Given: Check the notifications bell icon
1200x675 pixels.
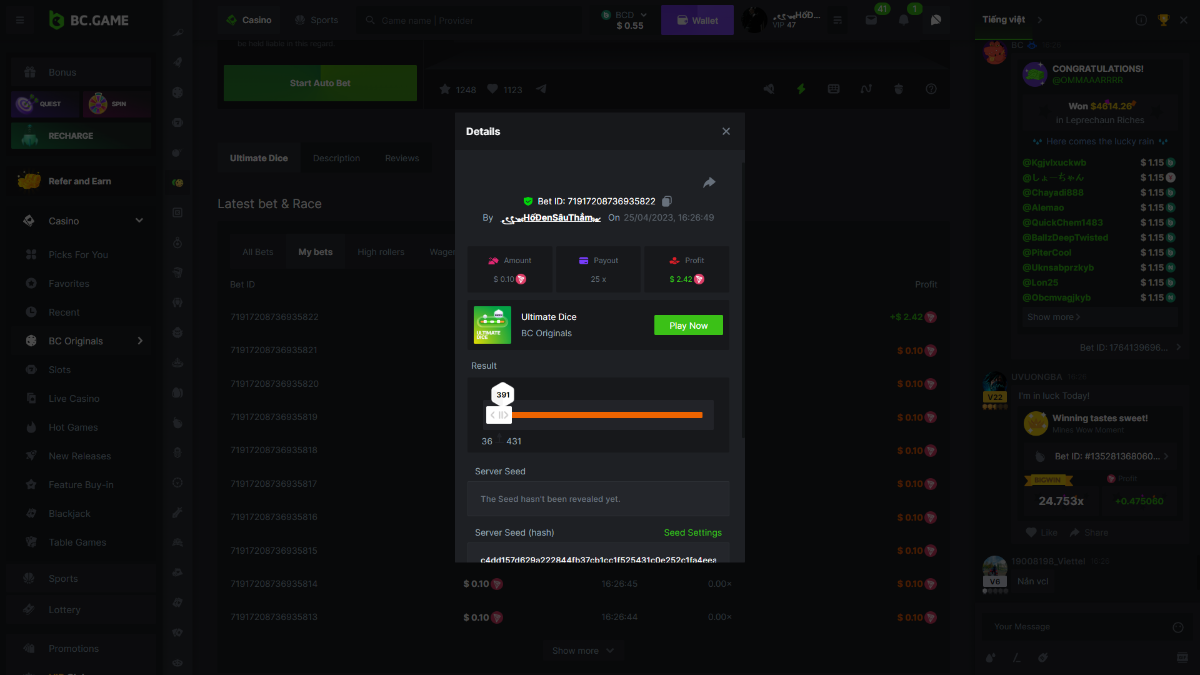Looking at the screenshot, I should [904, 20].
